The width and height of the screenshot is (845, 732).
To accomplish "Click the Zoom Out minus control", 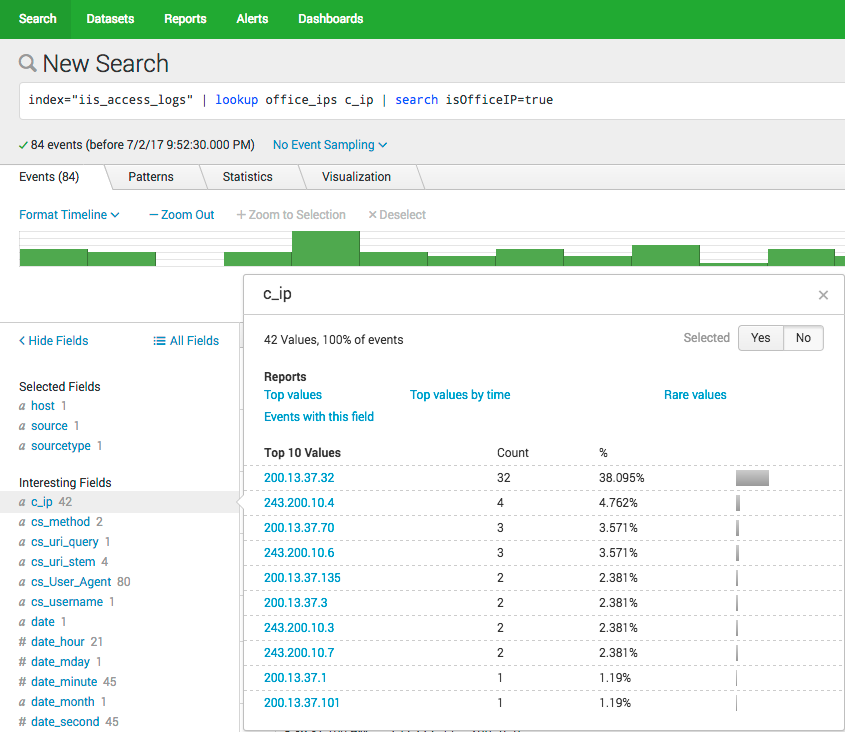I will [154, 215].
